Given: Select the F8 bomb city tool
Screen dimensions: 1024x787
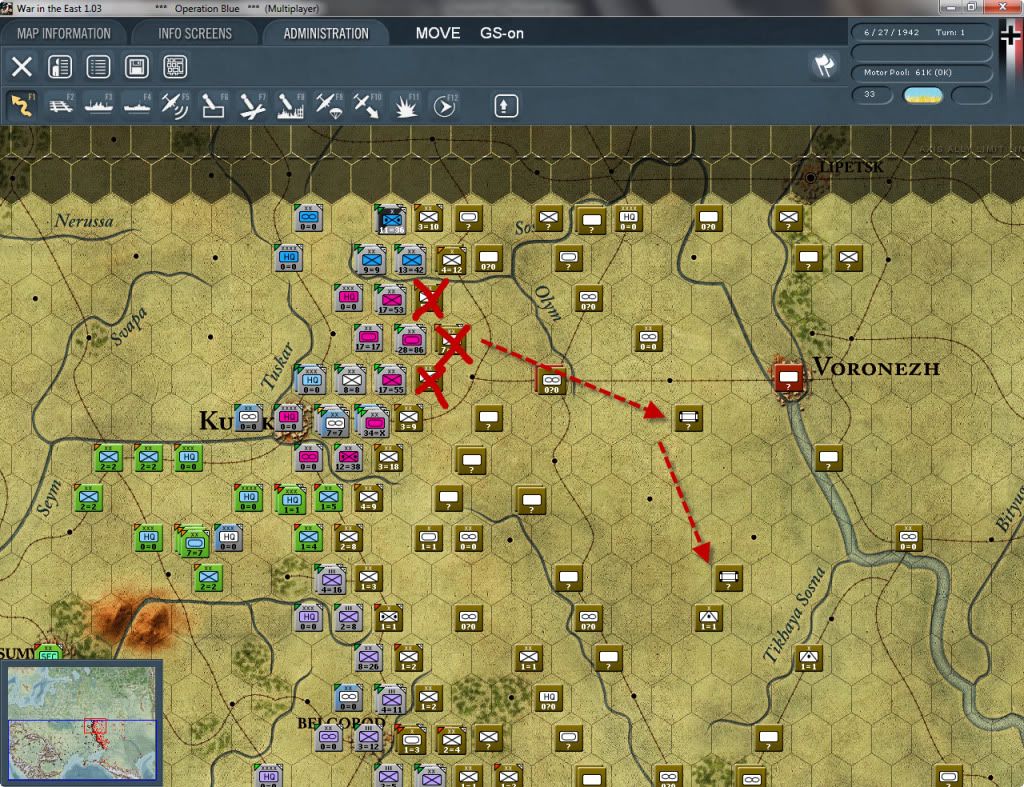Looking at the screenshot, I should tap(290, 105).
